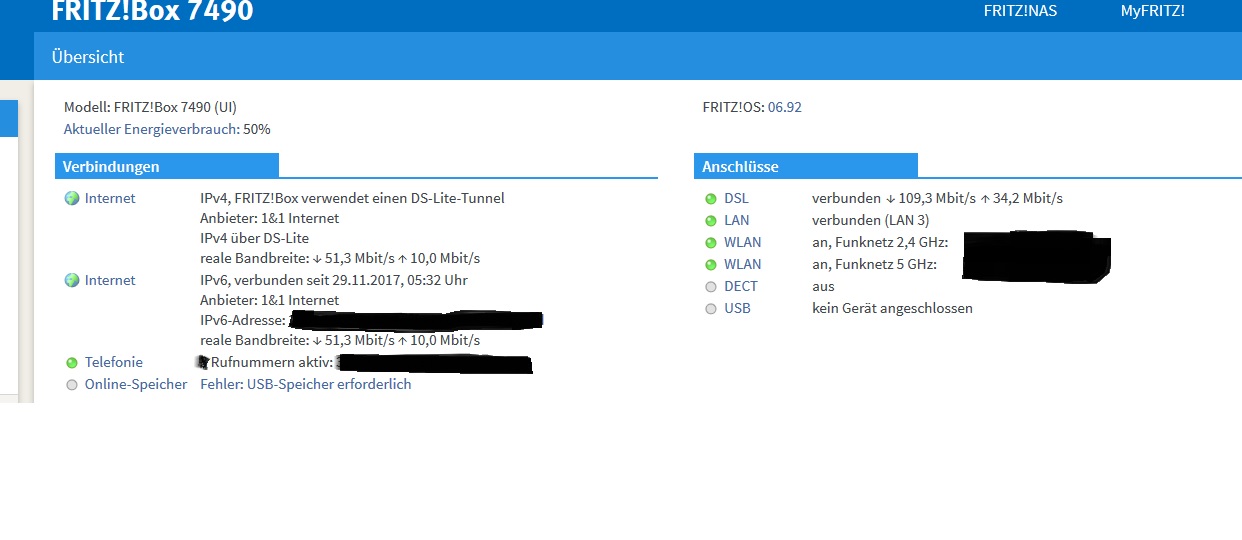Open the first Internet connection link (IPv4)

110,199
